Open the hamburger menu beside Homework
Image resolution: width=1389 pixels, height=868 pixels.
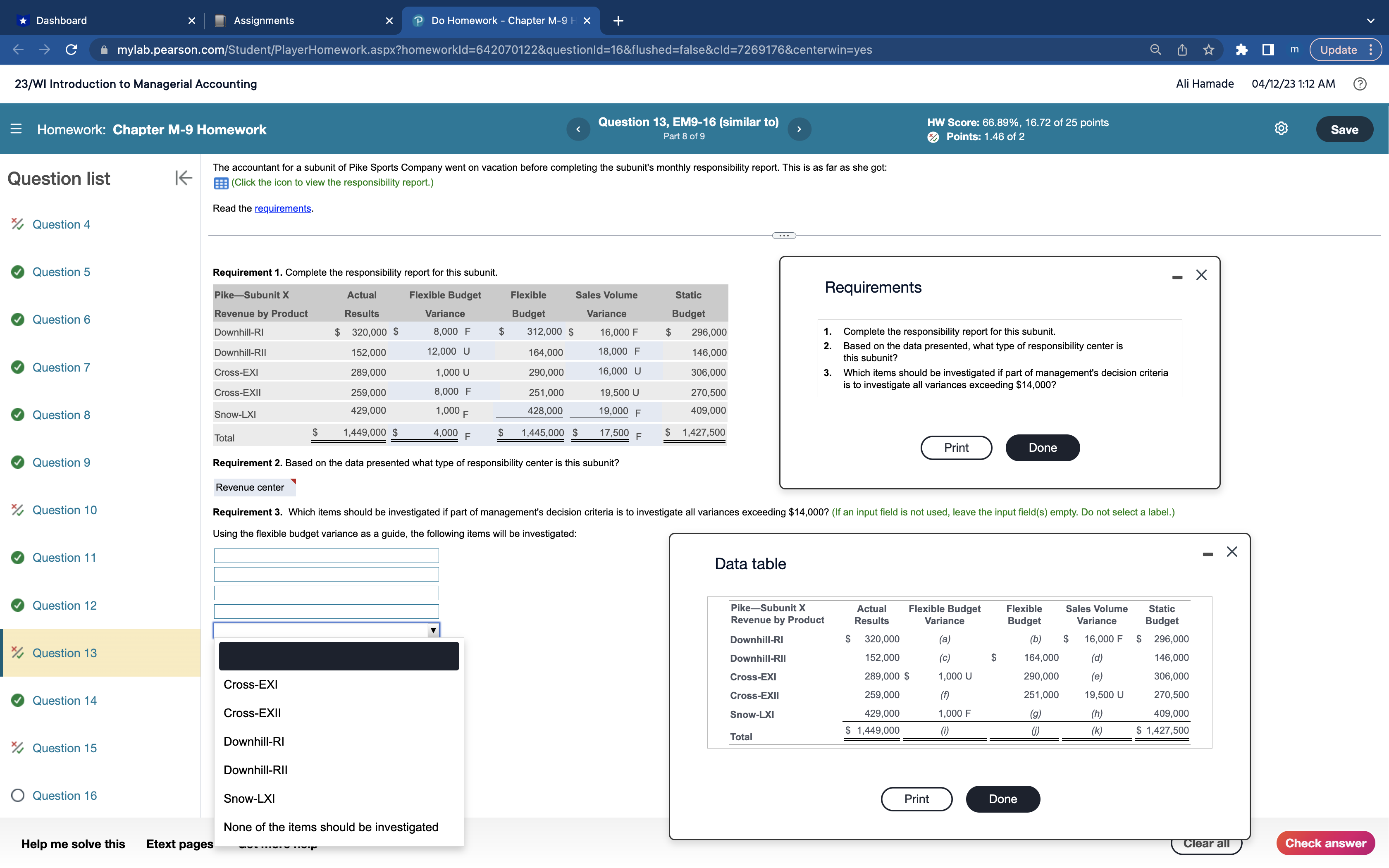pyautogui.click(x=16, y=129)
